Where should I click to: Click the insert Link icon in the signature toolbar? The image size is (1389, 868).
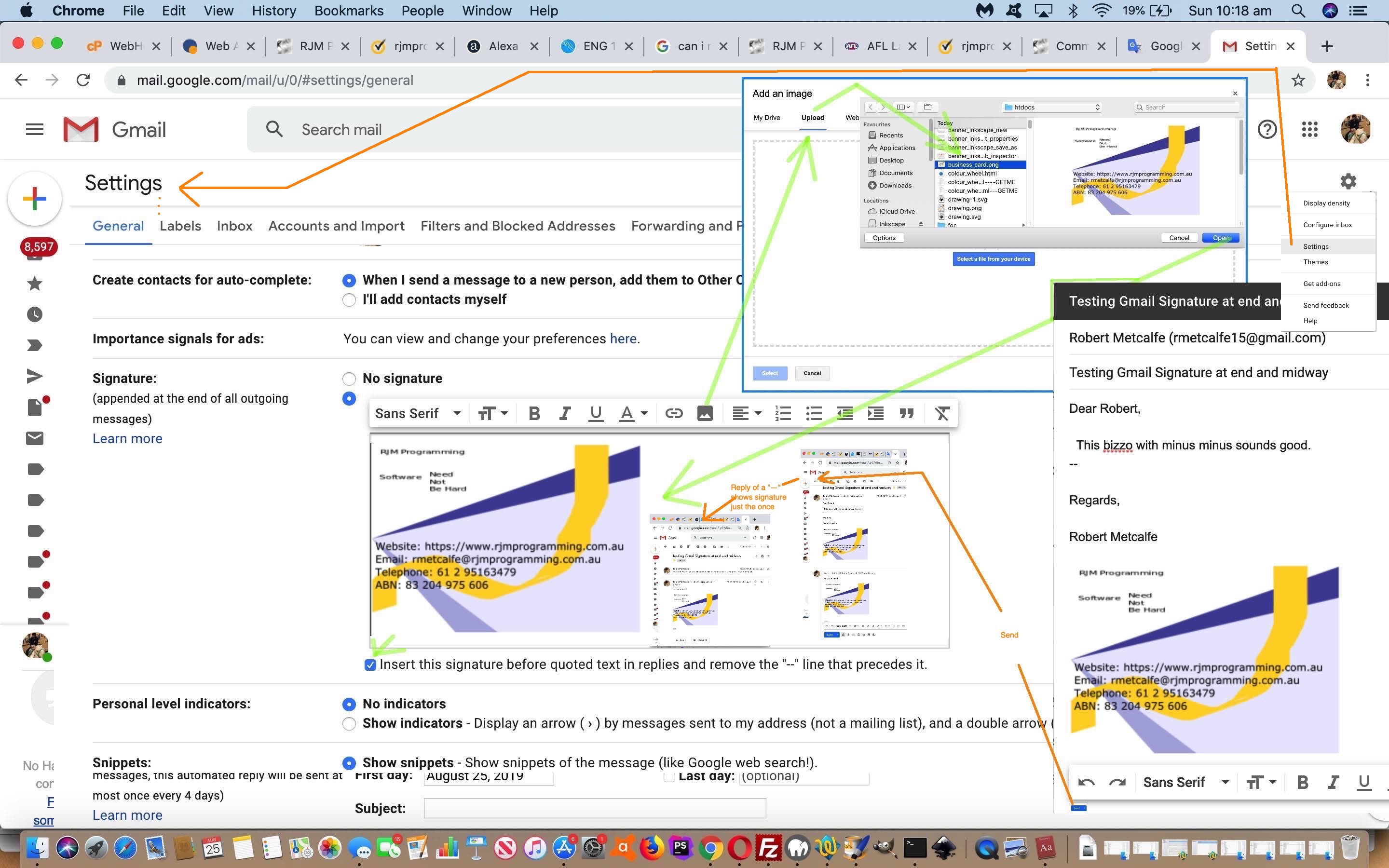click(673, 413)
